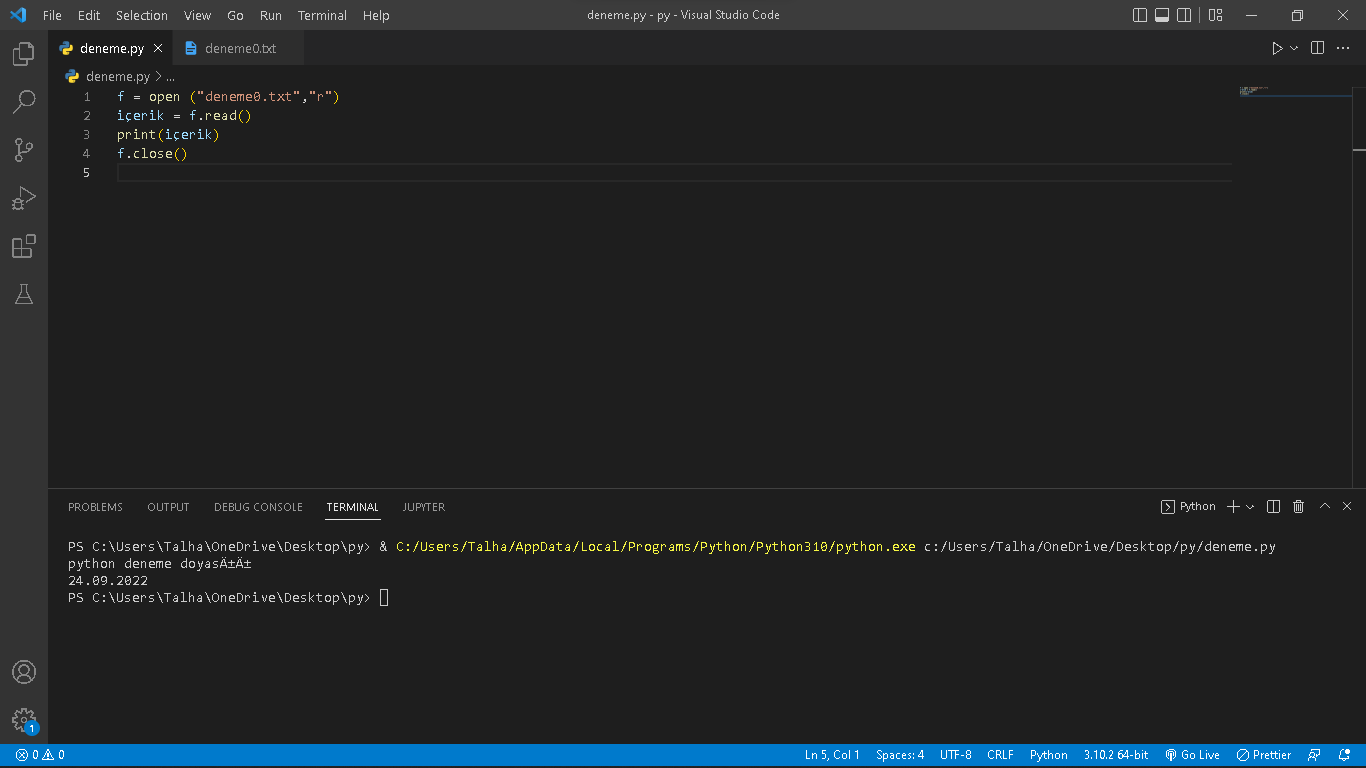1366x768 pixels.
Task: Open Source Control panel icon
Action: 24,150
